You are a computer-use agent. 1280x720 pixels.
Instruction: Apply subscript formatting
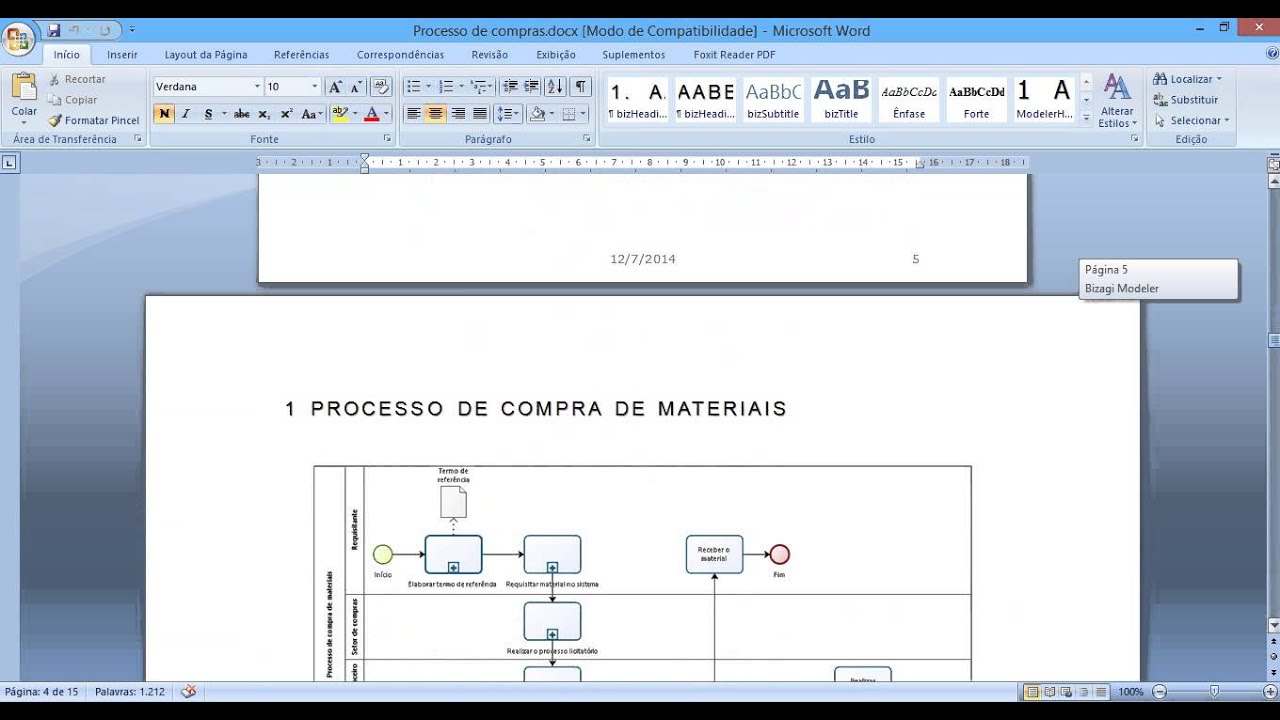pos(264,114)
